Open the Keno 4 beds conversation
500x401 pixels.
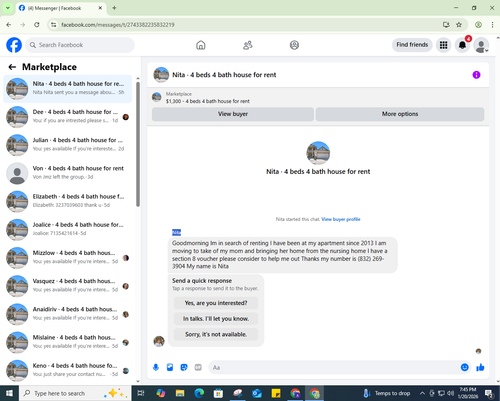pos(68,370)
